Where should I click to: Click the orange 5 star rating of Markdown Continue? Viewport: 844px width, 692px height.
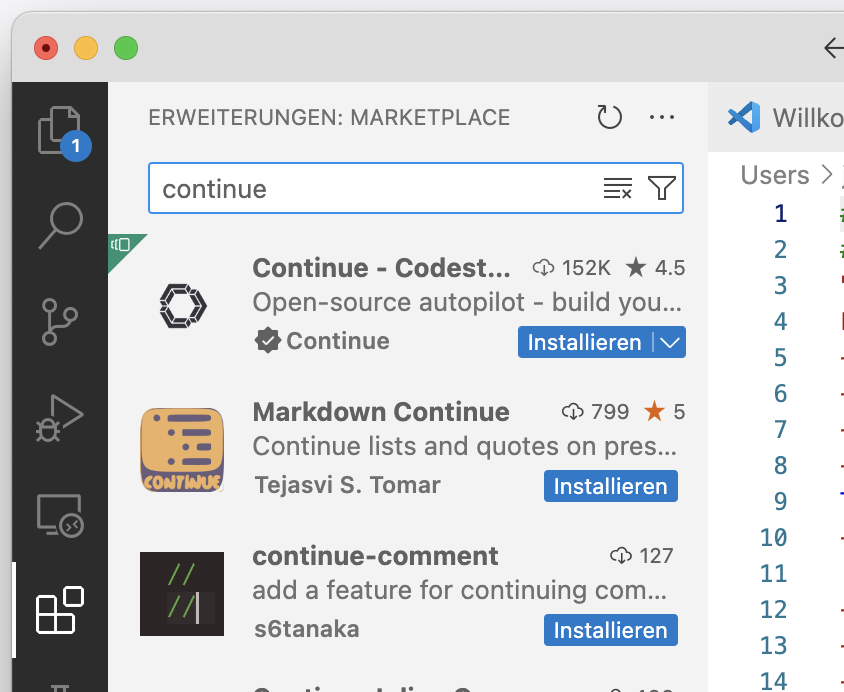(665, 412)
